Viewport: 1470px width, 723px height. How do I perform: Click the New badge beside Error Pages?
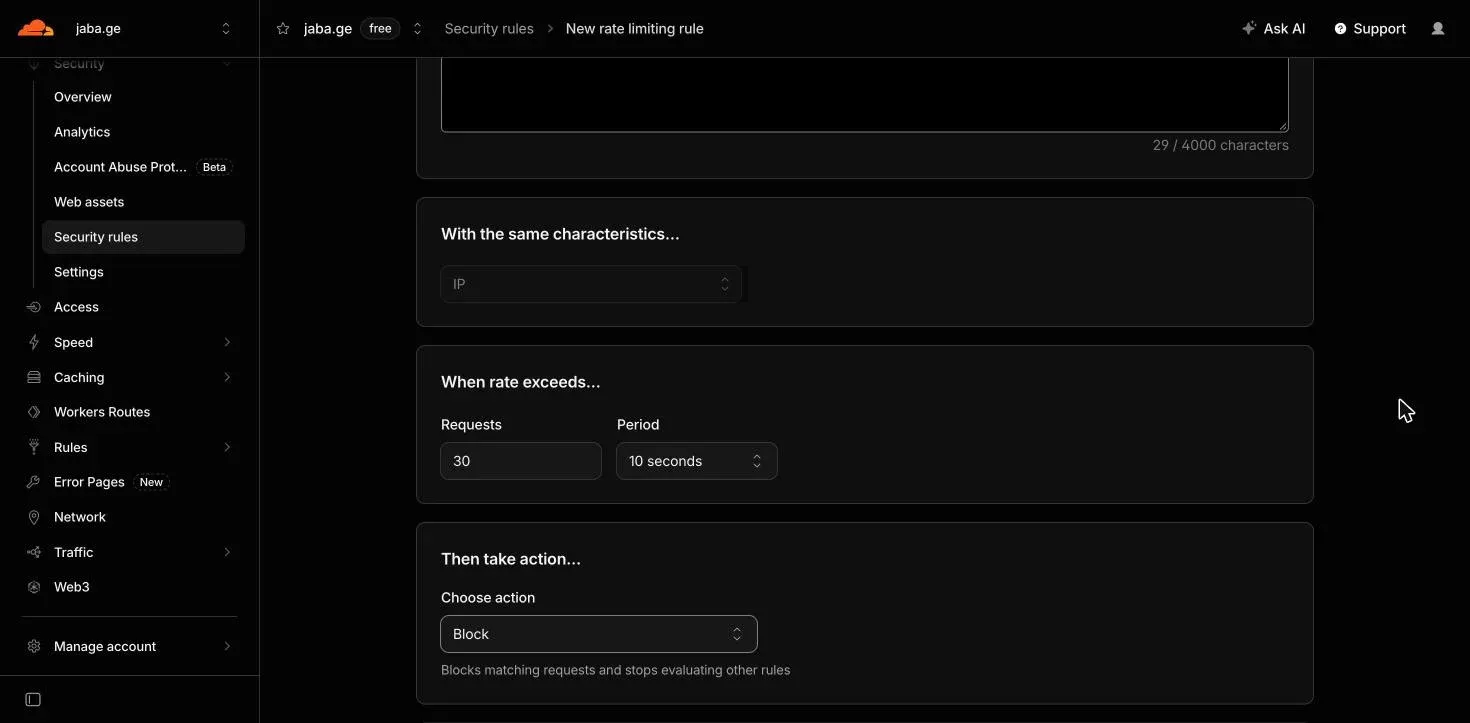tap(151, 482)
